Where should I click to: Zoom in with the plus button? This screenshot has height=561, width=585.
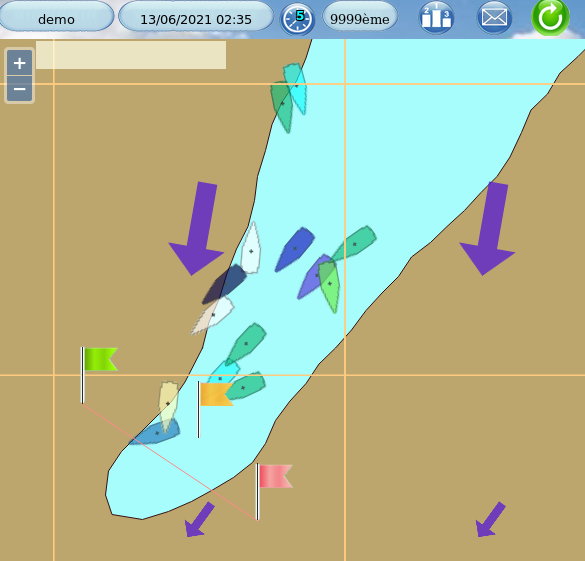point(19,63)
